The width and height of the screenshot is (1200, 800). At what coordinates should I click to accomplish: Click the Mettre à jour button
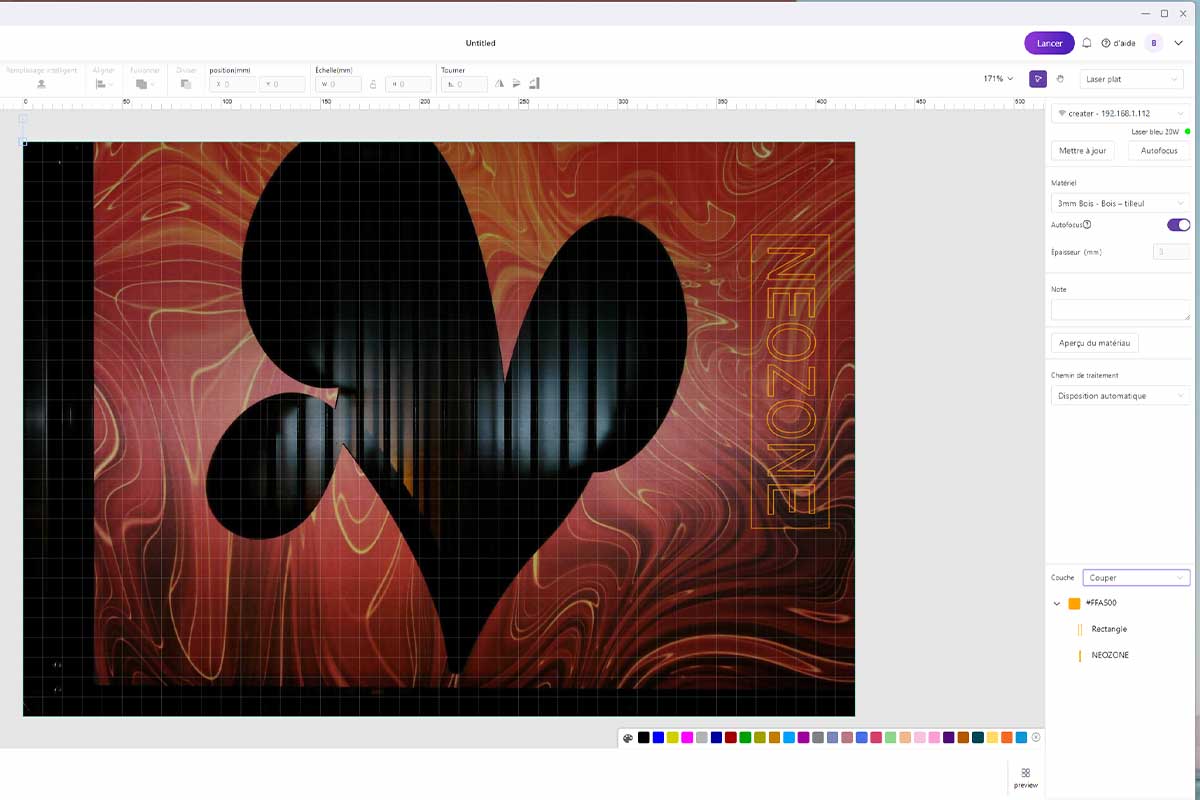tap(1083, 151)
